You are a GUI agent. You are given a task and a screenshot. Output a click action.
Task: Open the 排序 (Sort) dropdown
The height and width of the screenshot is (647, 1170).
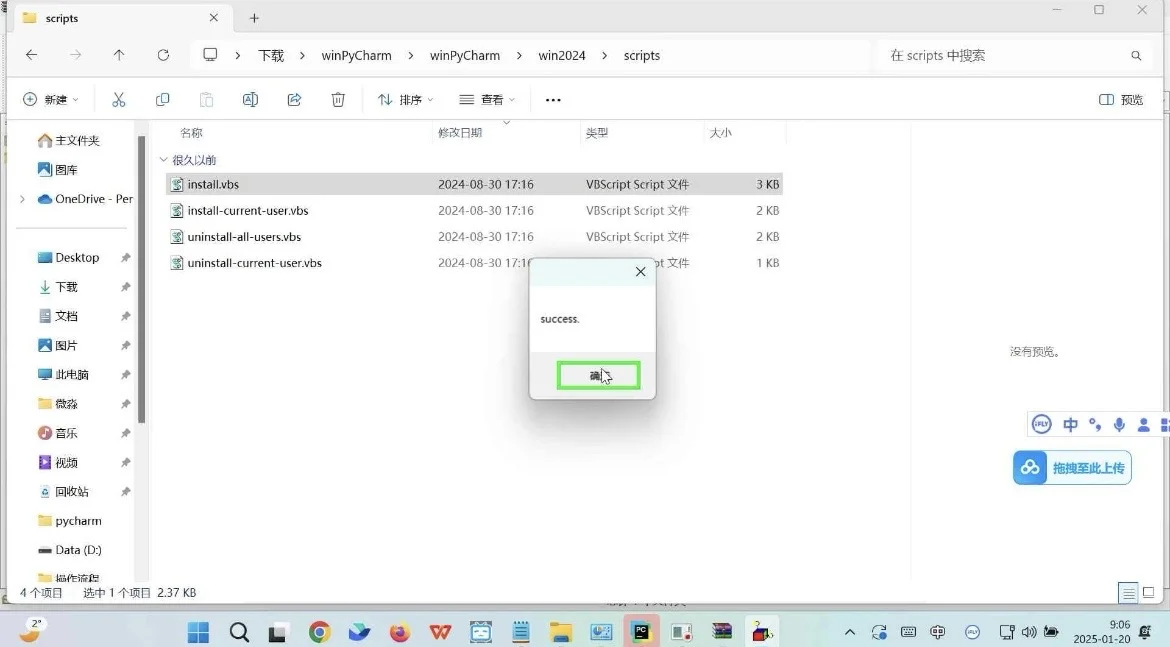tap(404, 99)
